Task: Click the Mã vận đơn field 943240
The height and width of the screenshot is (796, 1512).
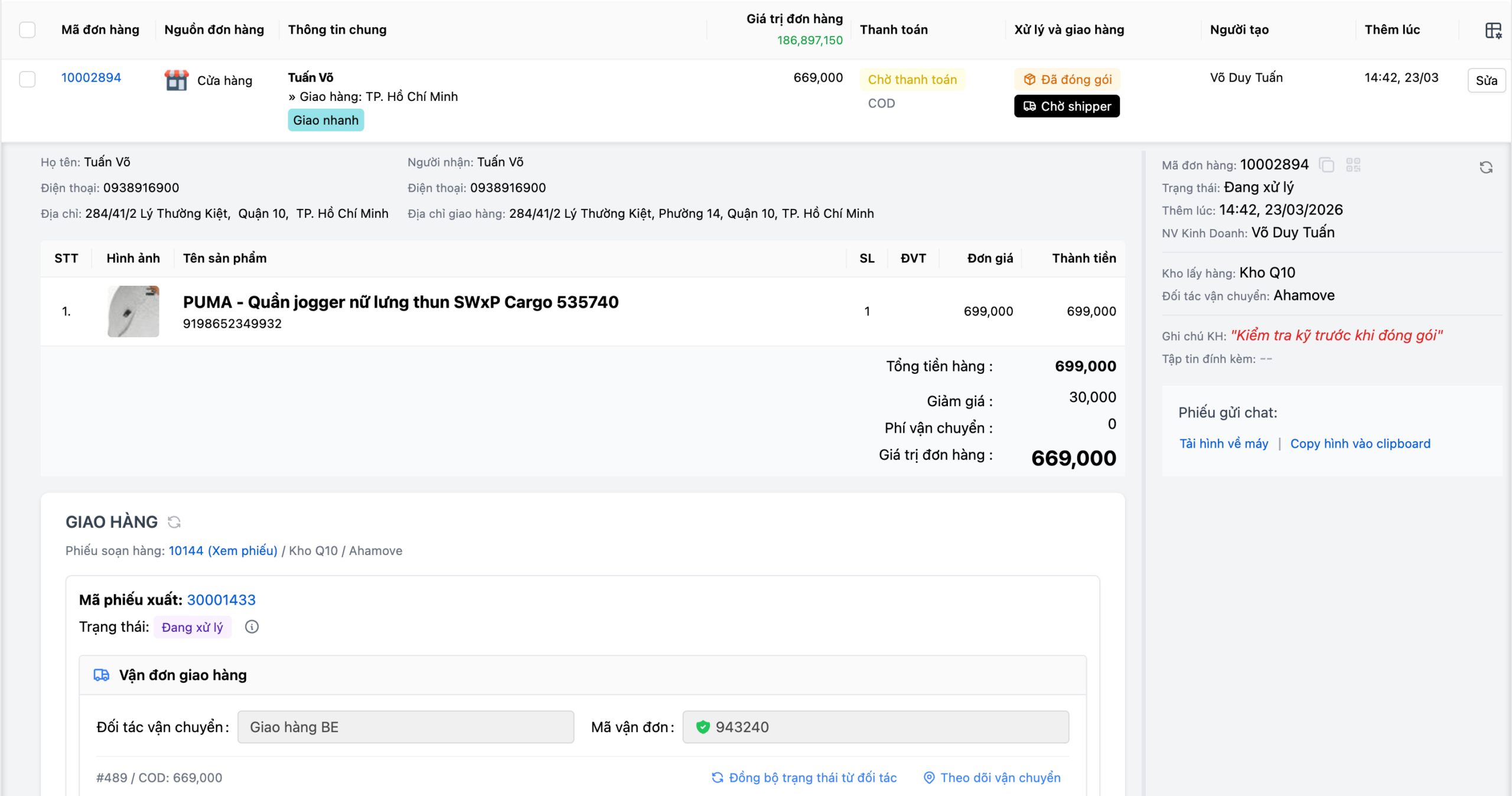Action: pos(875,727)
